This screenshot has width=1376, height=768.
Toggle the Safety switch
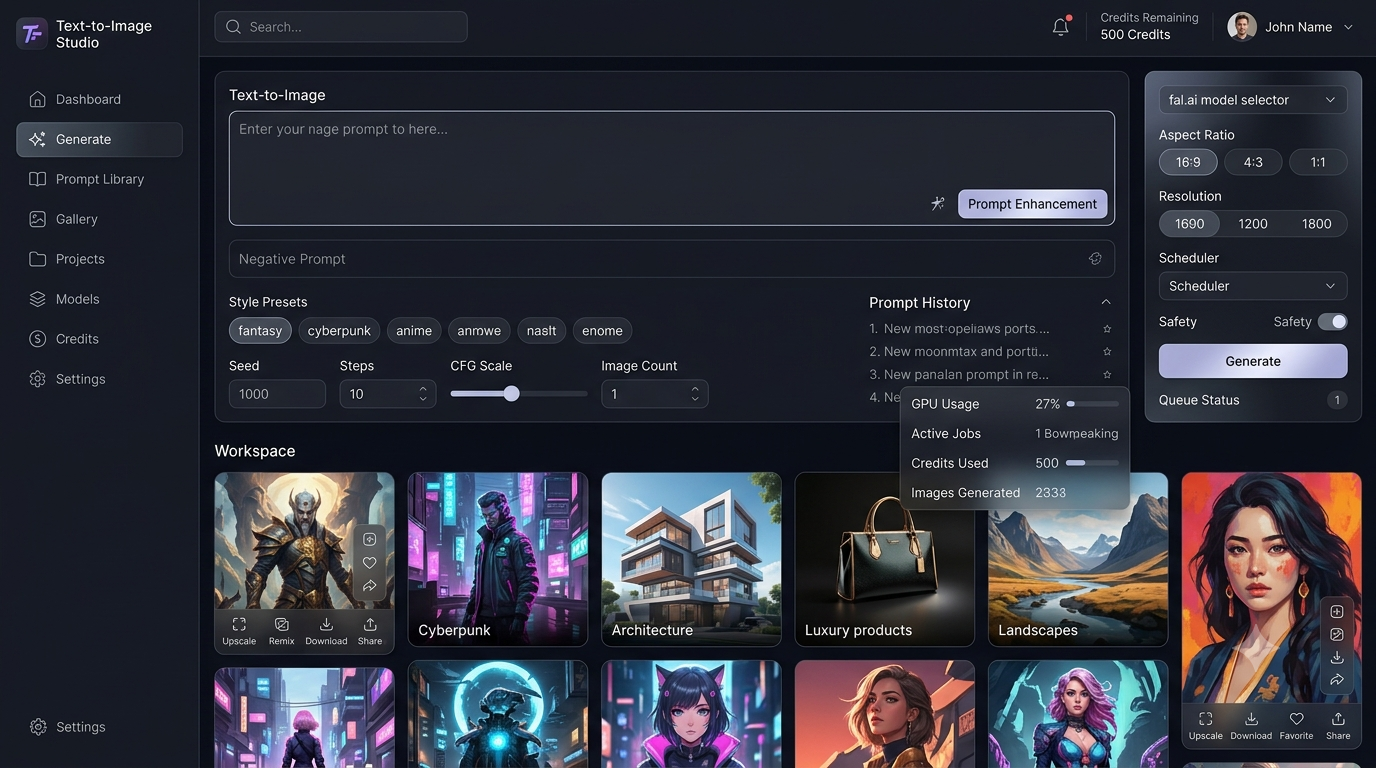tap(1332, 321)
